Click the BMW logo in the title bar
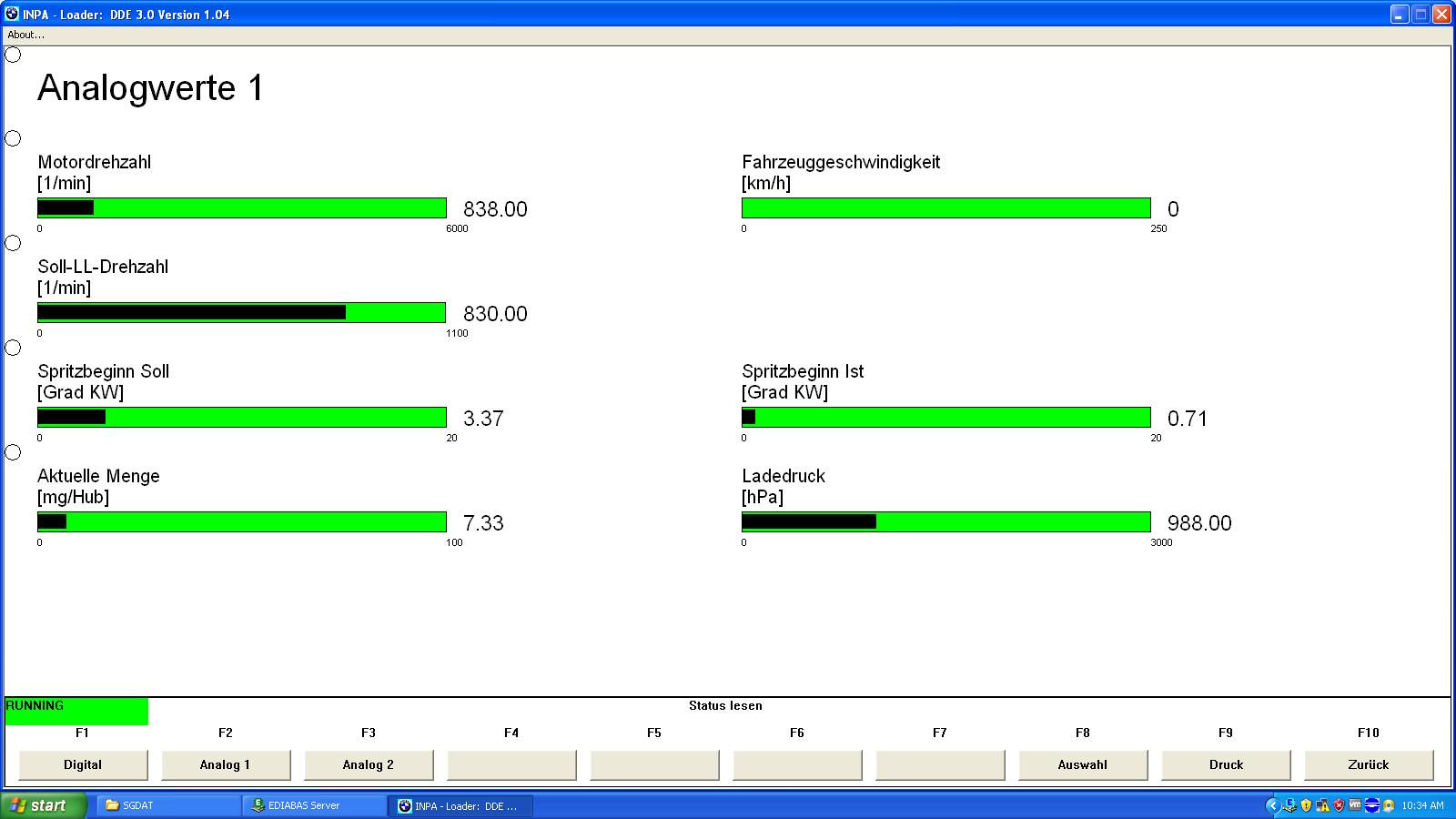 (12, 15)
